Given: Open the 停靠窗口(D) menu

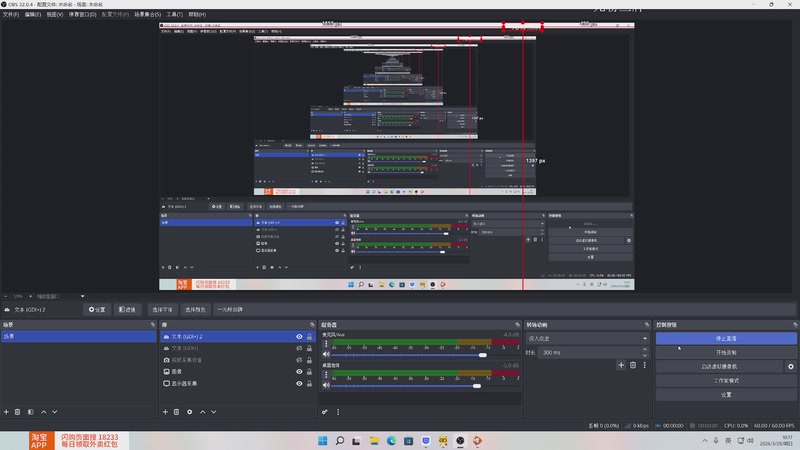Looking at the screenshot, I should (x=82, y=14).
